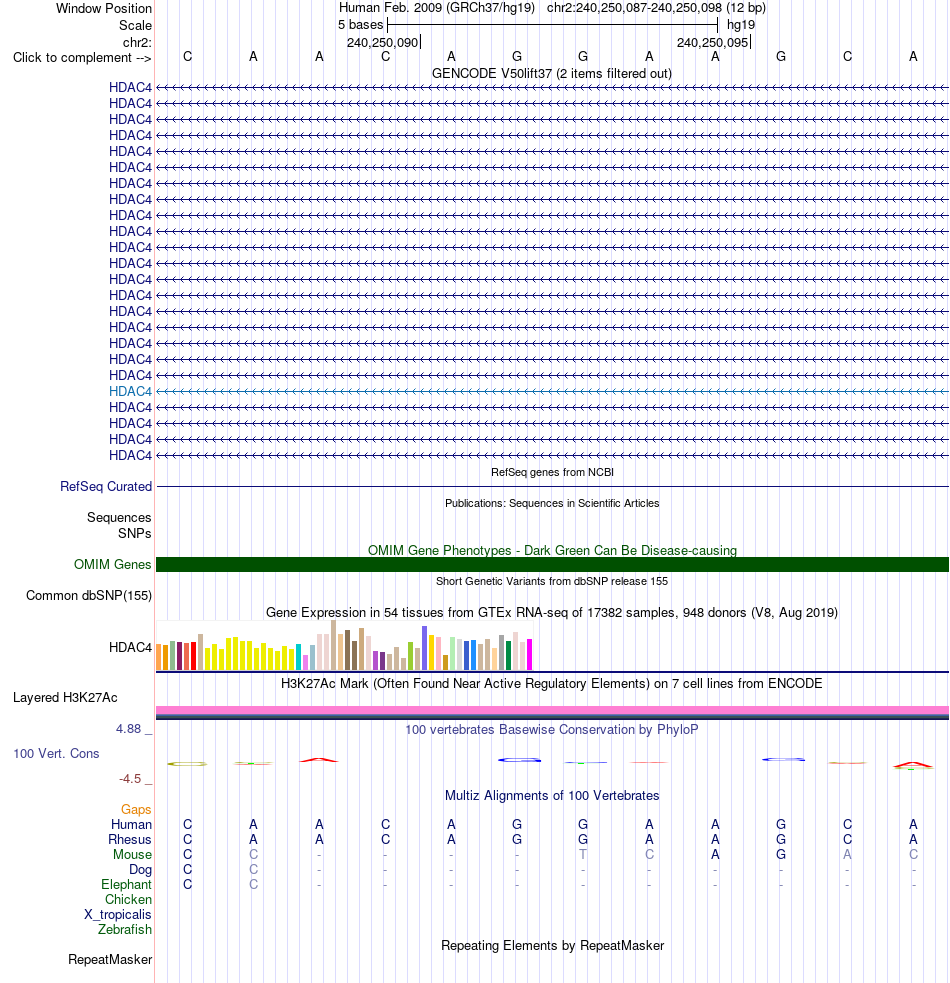Image resolution: width=950 pixels, height=983 pixels.
Task: Click the 240,250,090 coordinate marker
Action: click(383, 43)
